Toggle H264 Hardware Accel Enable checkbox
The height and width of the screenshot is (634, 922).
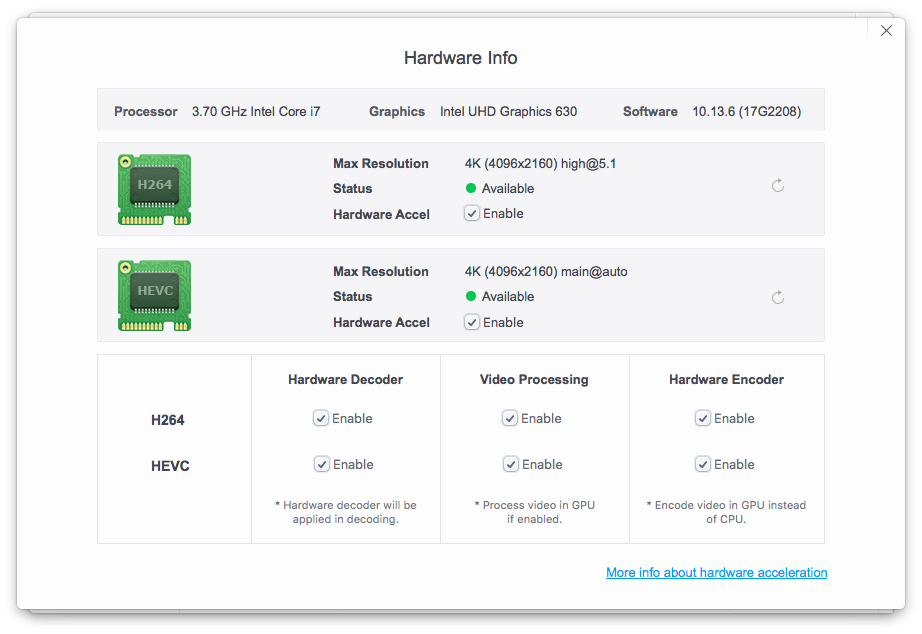472,213
